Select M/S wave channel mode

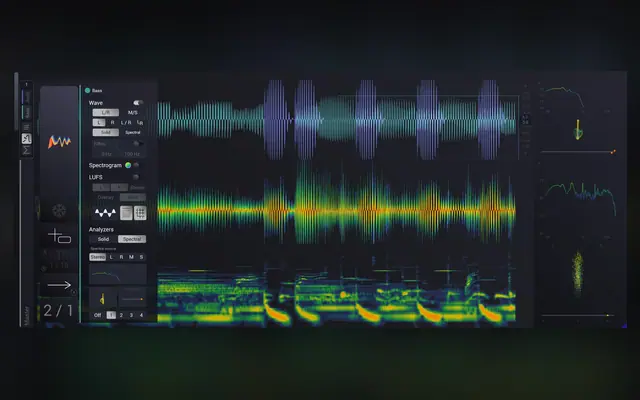click(x=133, y=112)
